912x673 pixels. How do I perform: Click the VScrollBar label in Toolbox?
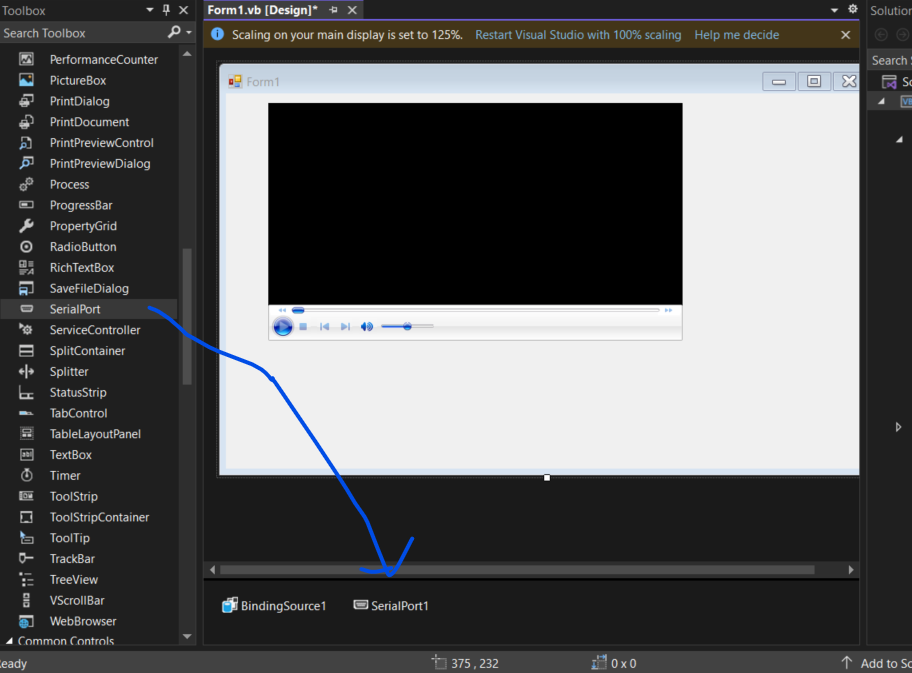click(x=77, y=600)
